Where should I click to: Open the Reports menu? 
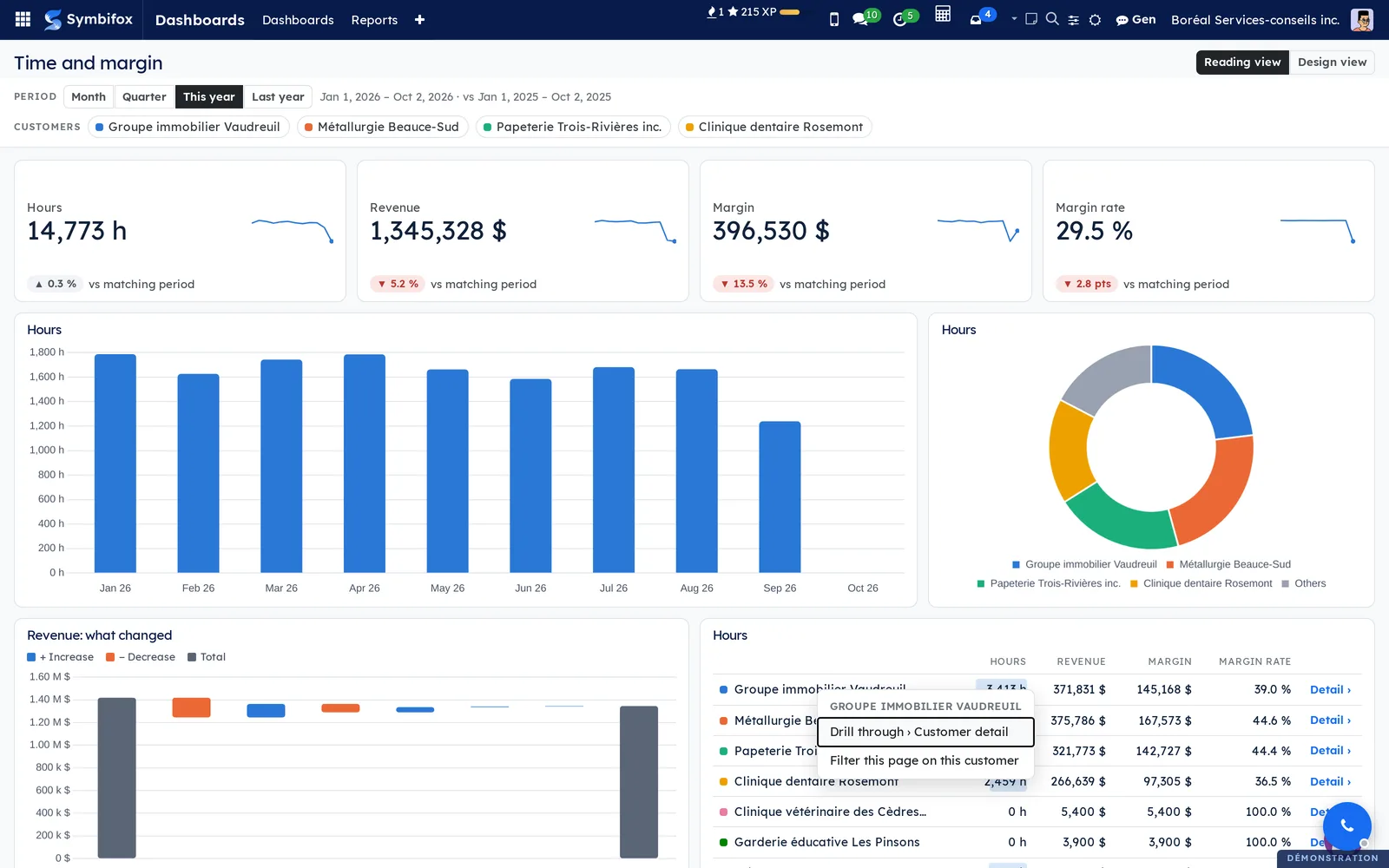coord(374,20)
